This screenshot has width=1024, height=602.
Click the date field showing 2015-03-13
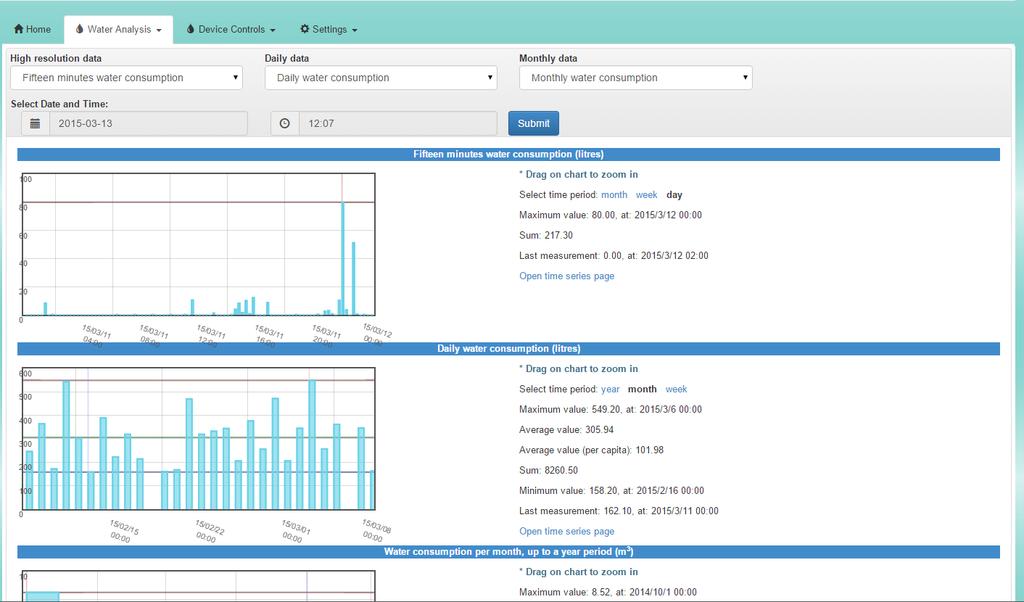(148, 123)
